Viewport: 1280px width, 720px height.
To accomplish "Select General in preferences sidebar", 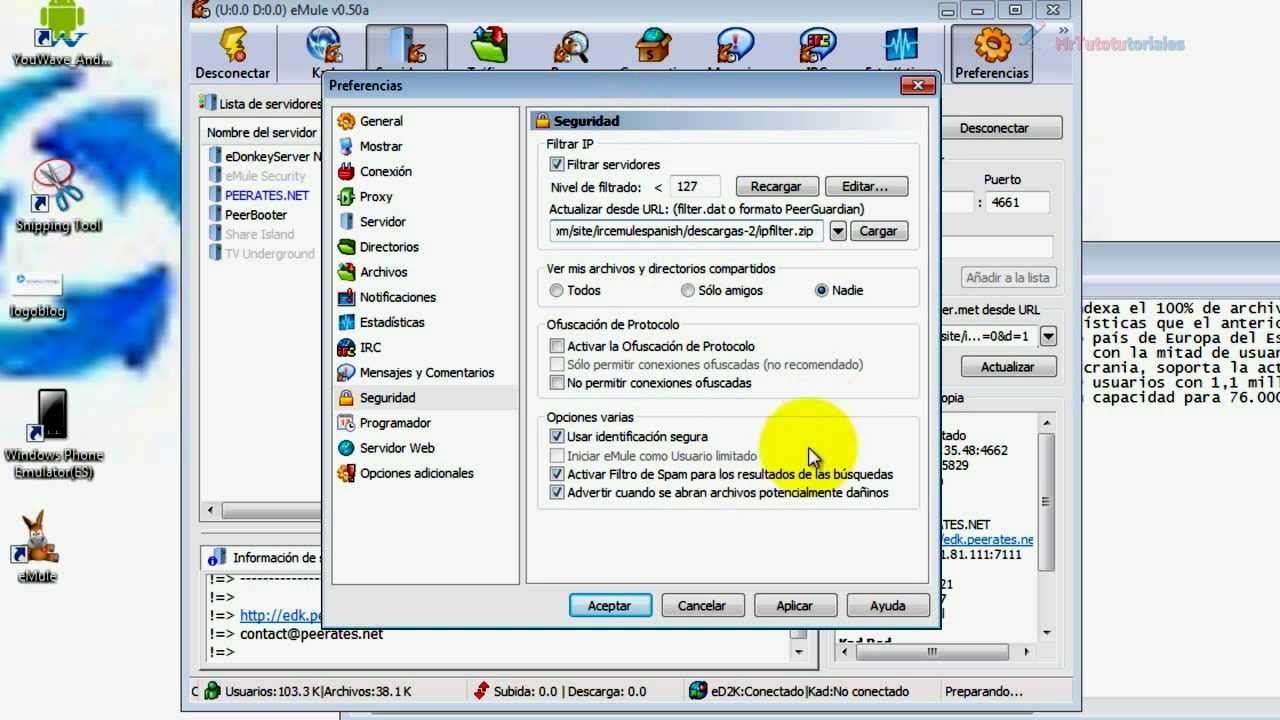I will [x=381, y=121].
